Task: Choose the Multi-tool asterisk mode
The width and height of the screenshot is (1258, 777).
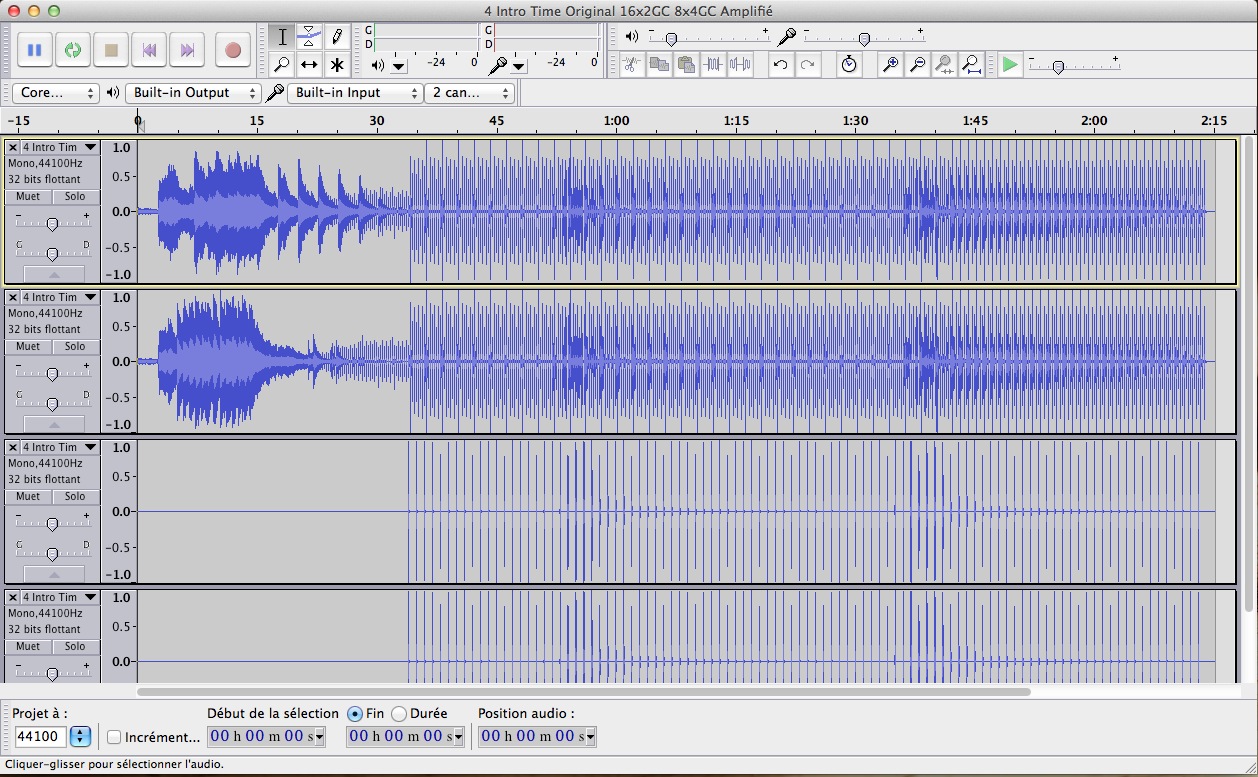Action: pos(337,65)
